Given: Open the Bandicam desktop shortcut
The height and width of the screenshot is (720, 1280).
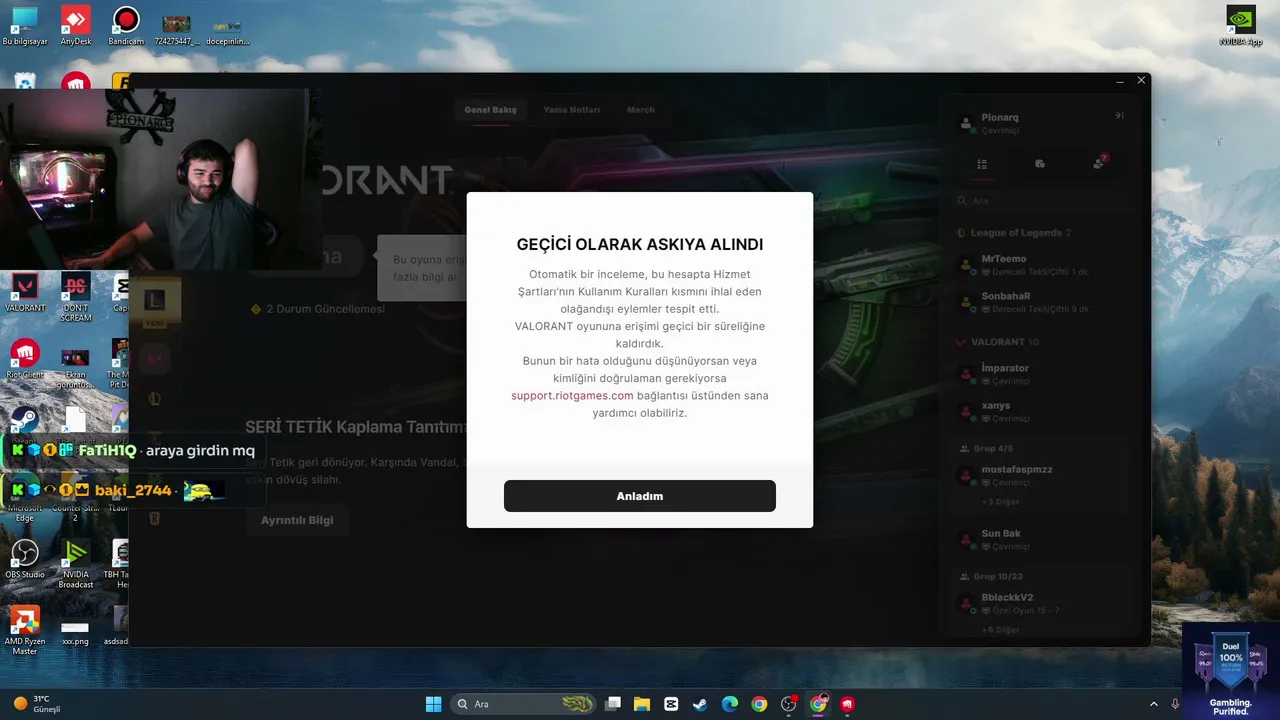Looking at the screenshot, I should (126, 27).
